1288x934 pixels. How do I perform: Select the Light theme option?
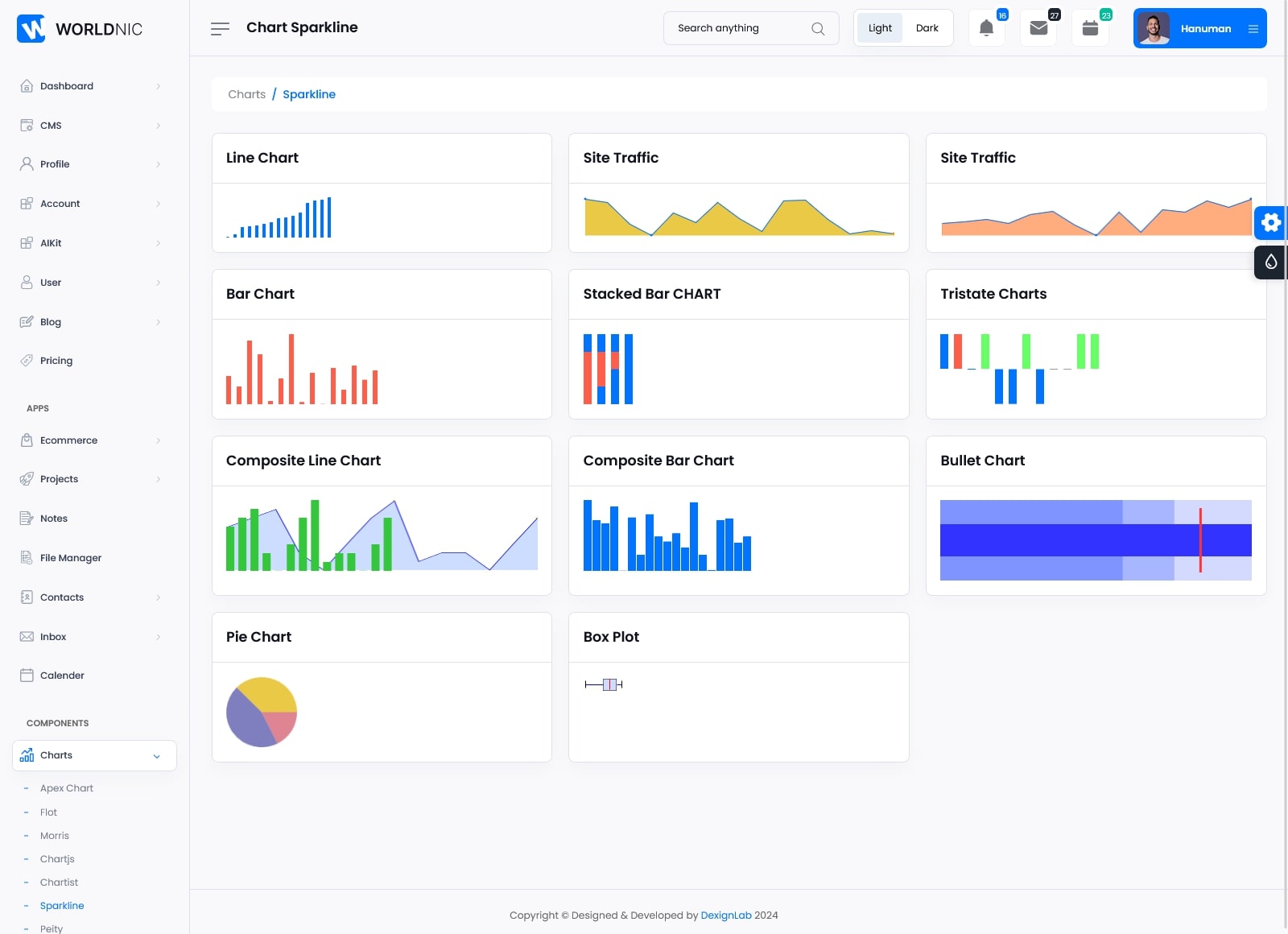[x=880, y=28]
